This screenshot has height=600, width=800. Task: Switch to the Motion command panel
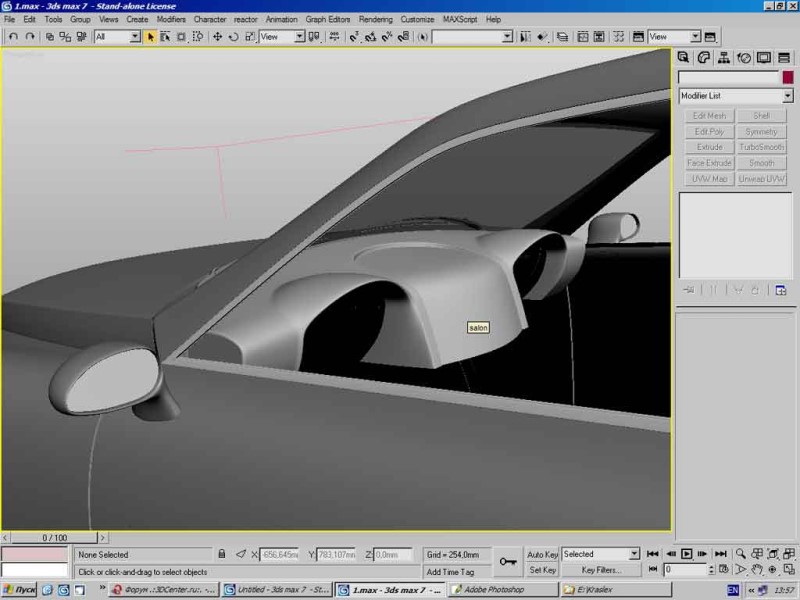[744, 58]
